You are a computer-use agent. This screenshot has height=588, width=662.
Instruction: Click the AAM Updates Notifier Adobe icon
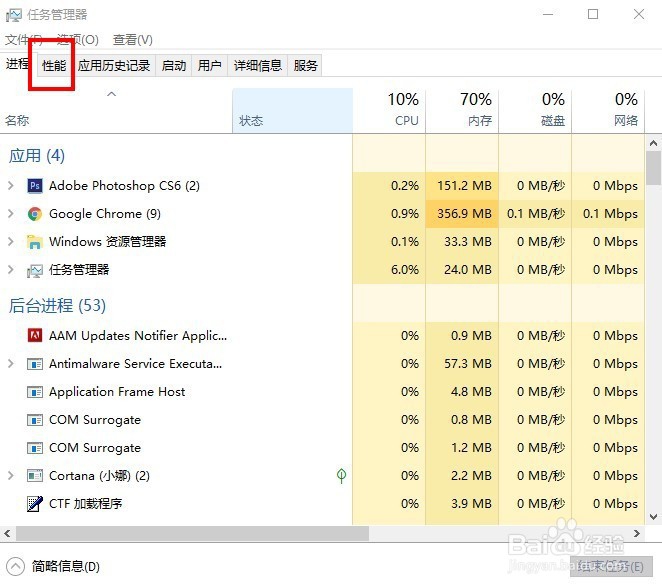pyautogui.click(x=35, y=336)
